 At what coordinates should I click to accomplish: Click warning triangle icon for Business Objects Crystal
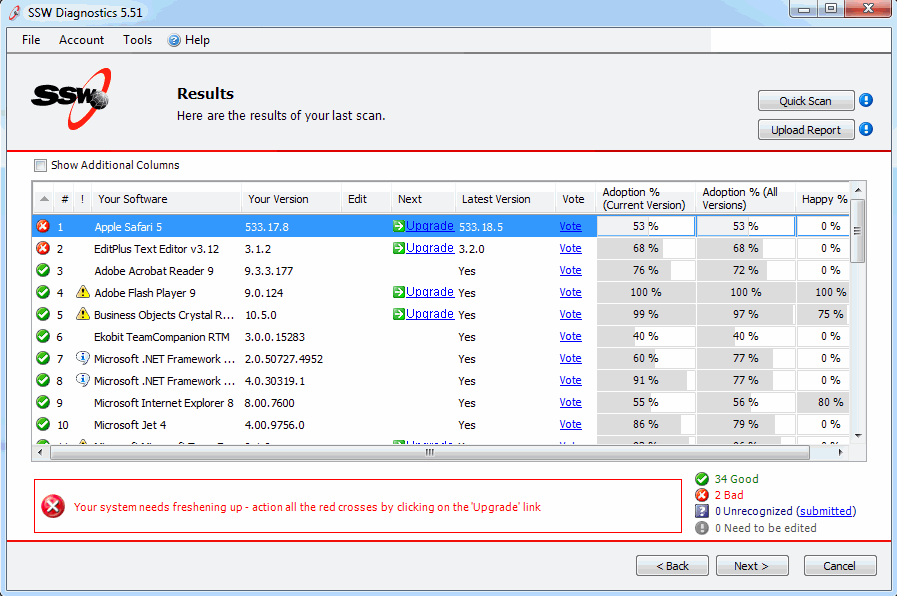pyautogui.click(x=83, y=314)
